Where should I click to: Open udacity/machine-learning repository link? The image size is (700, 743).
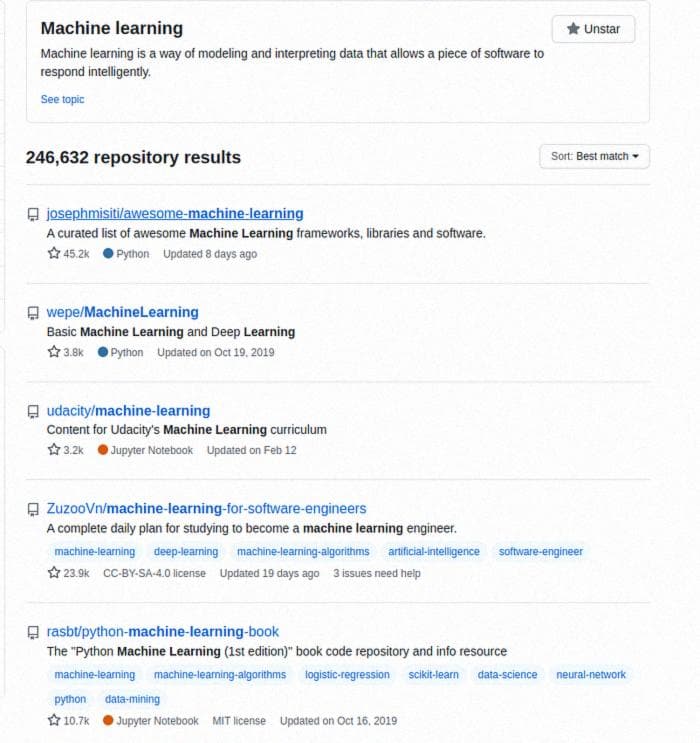pyautogui.click(x=128, y=410)
